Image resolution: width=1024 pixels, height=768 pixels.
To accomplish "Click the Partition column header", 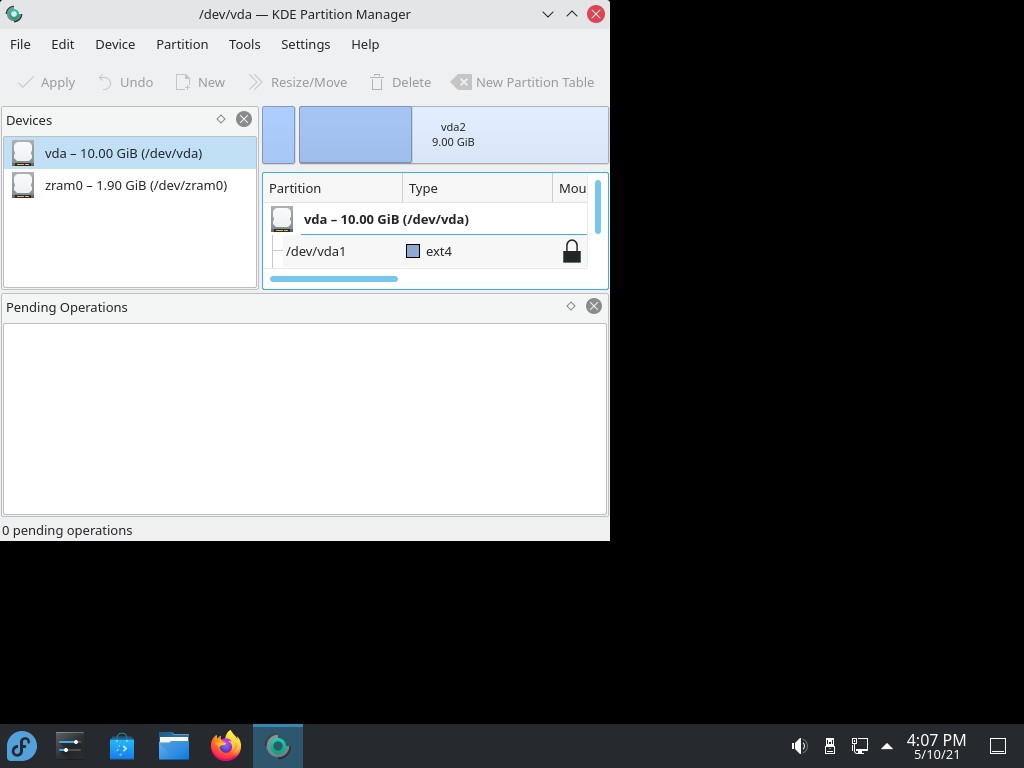I will (x=333, y=188).
